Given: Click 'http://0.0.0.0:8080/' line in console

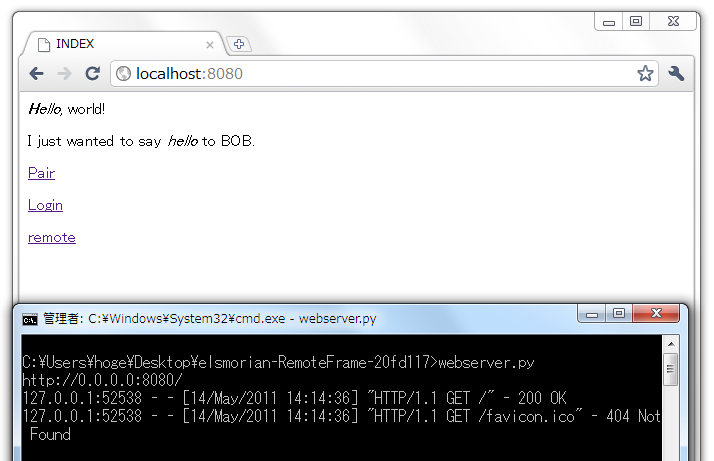Looking at the screenshot, I should click(x=102, y=380).
